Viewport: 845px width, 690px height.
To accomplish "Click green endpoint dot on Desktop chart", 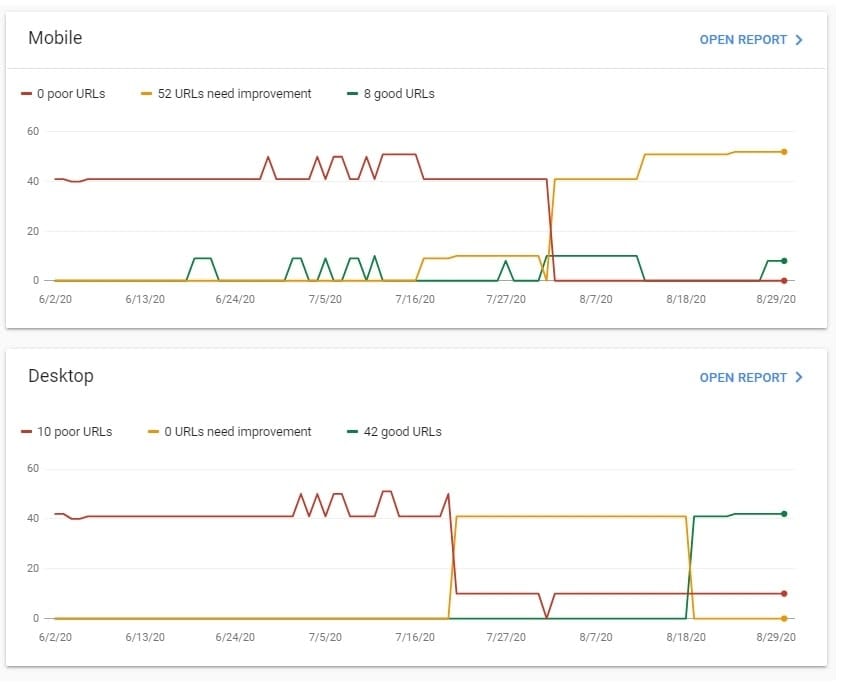I will click(784, 514).
